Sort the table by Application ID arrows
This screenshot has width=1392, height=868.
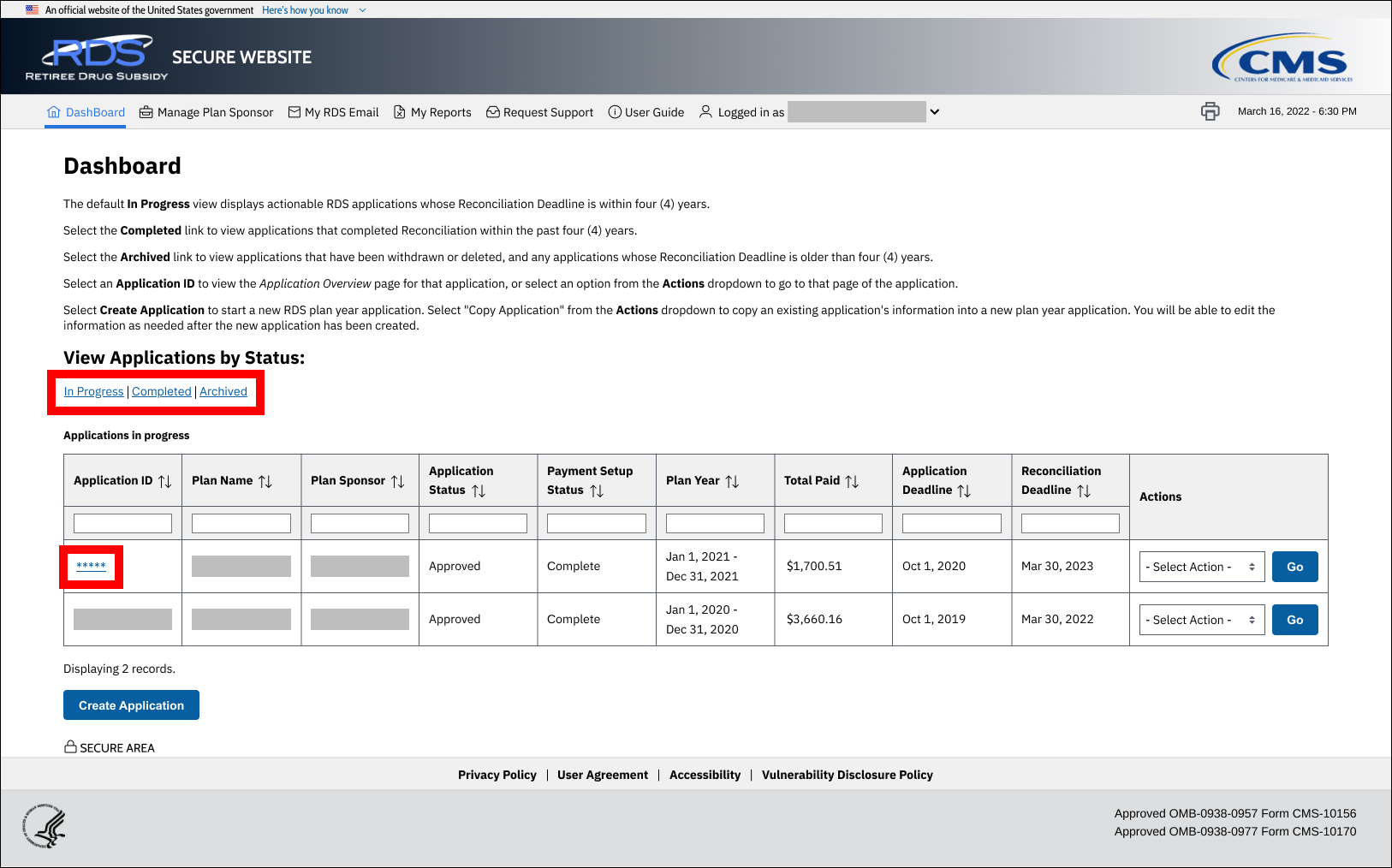coord(165,481)
